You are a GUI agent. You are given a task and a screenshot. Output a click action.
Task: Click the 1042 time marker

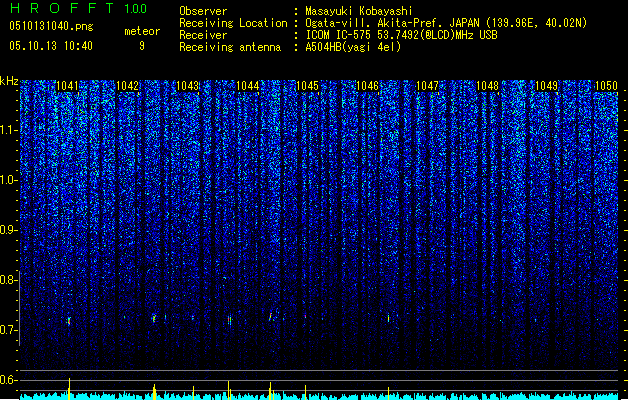point(127,86)
